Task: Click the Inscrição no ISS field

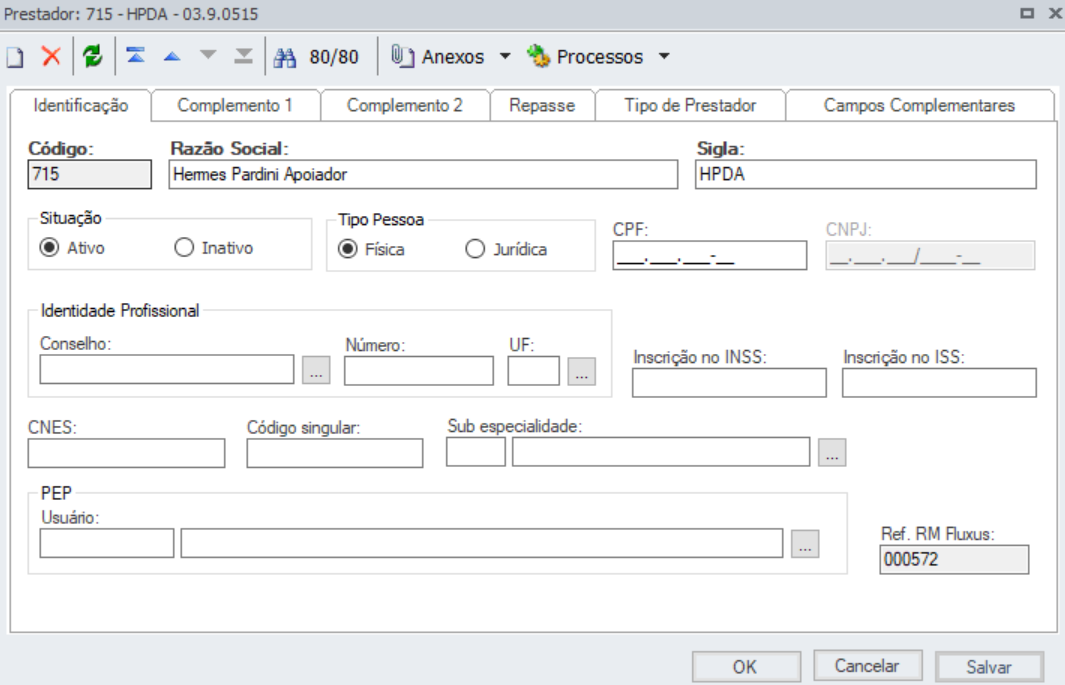Action: tap(939, 383)
